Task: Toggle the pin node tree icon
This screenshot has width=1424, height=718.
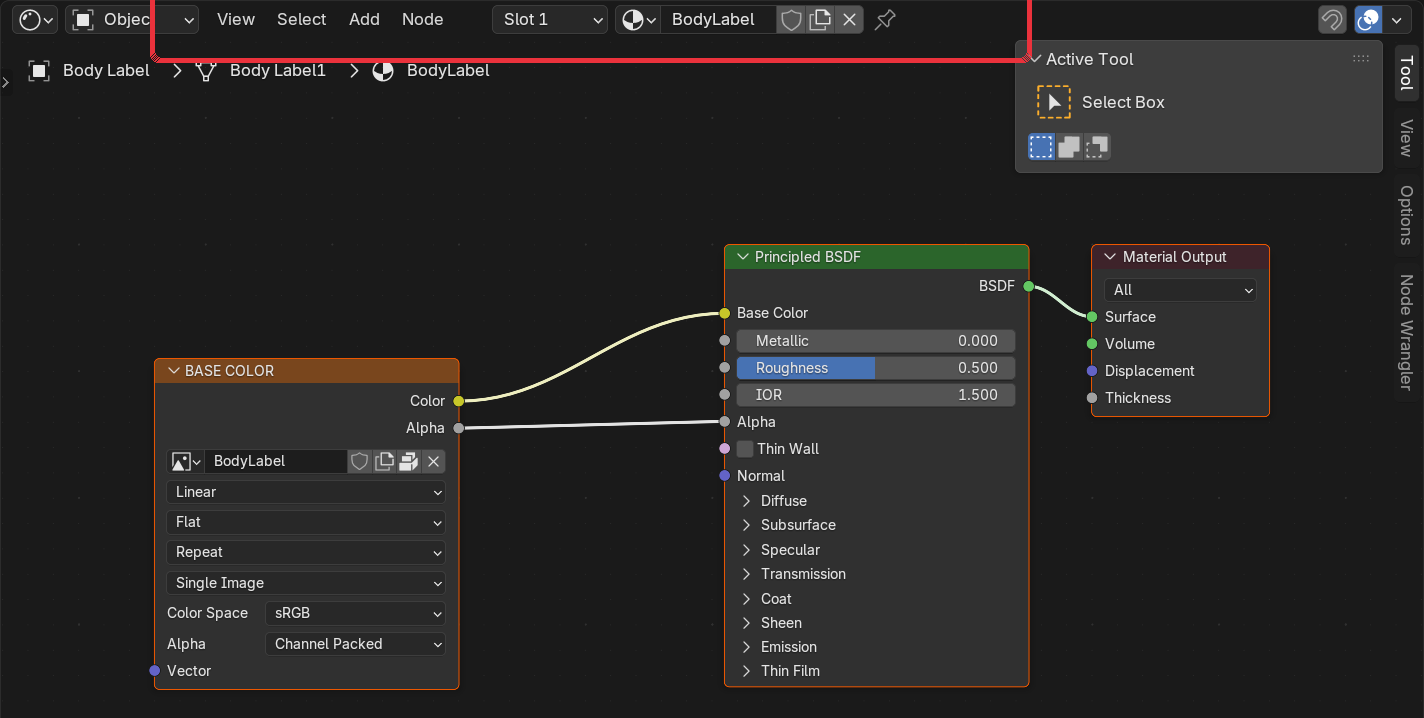Action: click(885, 19)
